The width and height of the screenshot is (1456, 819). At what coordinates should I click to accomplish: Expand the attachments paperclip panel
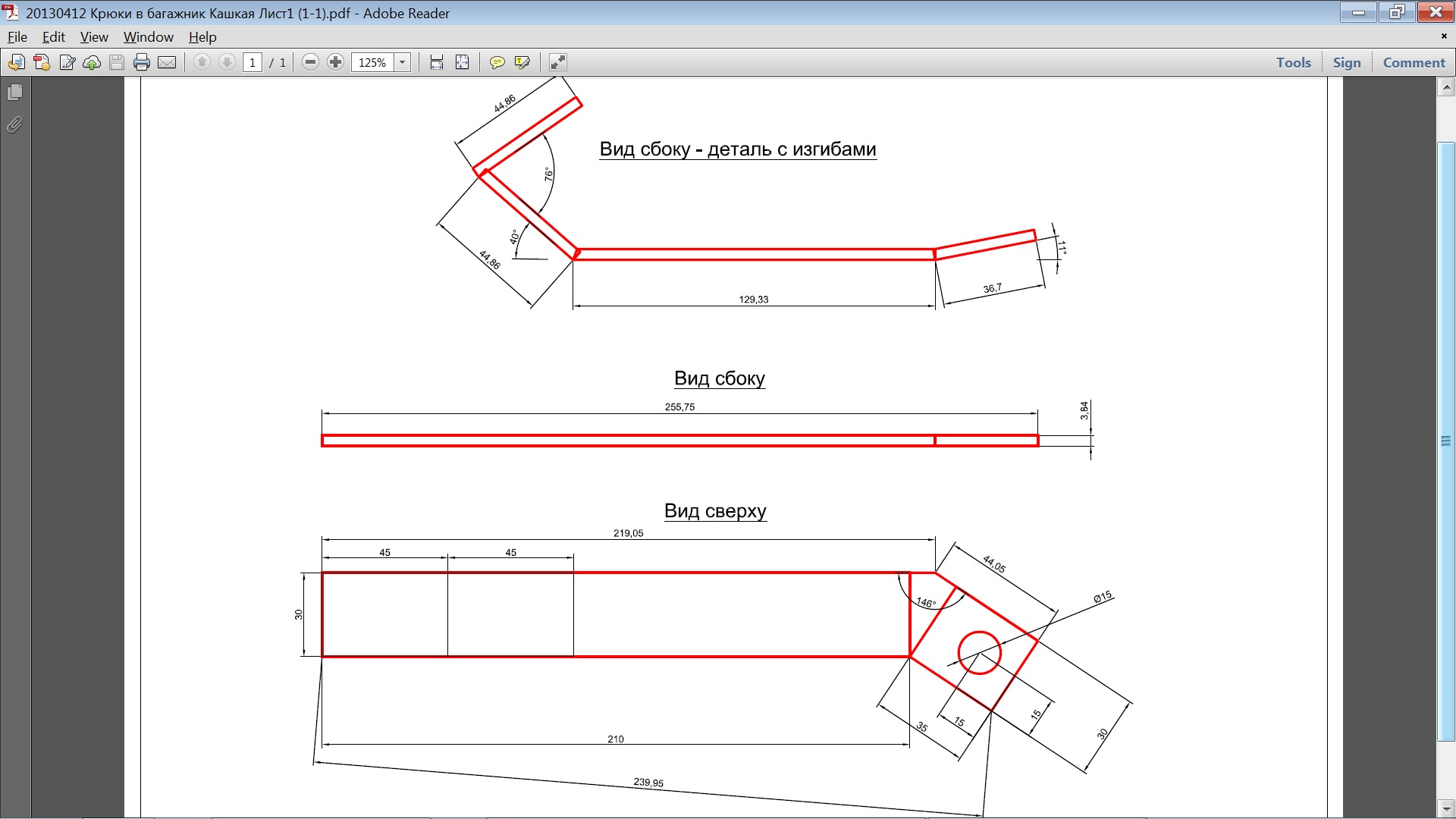coord(15,124)
